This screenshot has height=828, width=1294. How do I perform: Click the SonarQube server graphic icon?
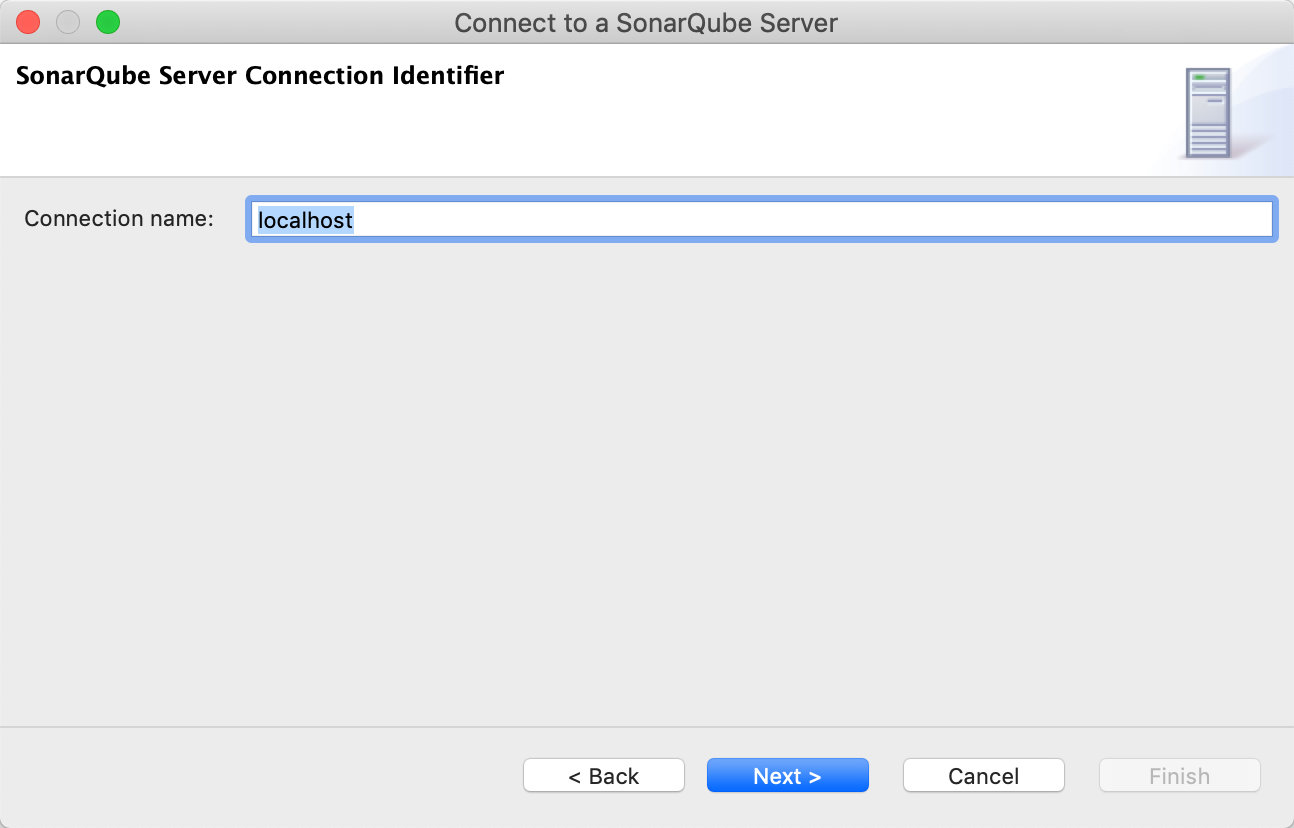[x=1207, y=112]
